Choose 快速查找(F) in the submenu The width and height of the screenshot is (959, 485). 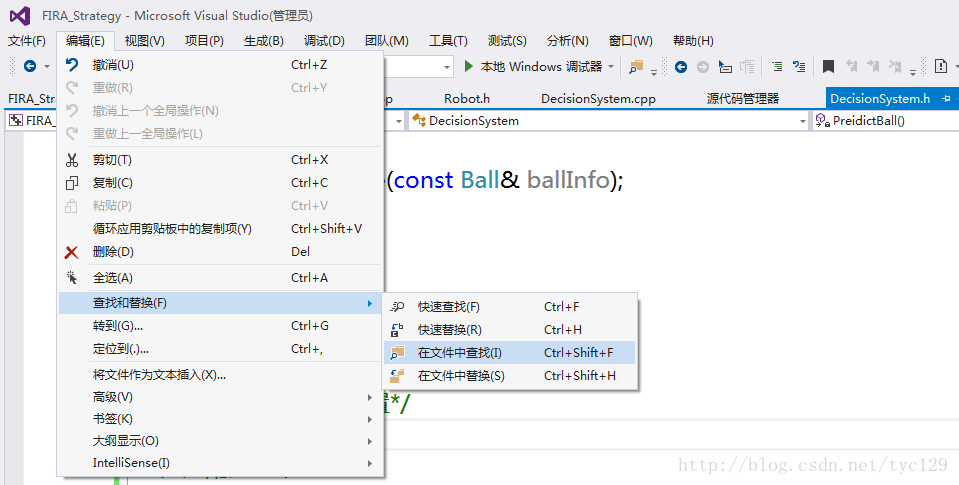[510, 307]
